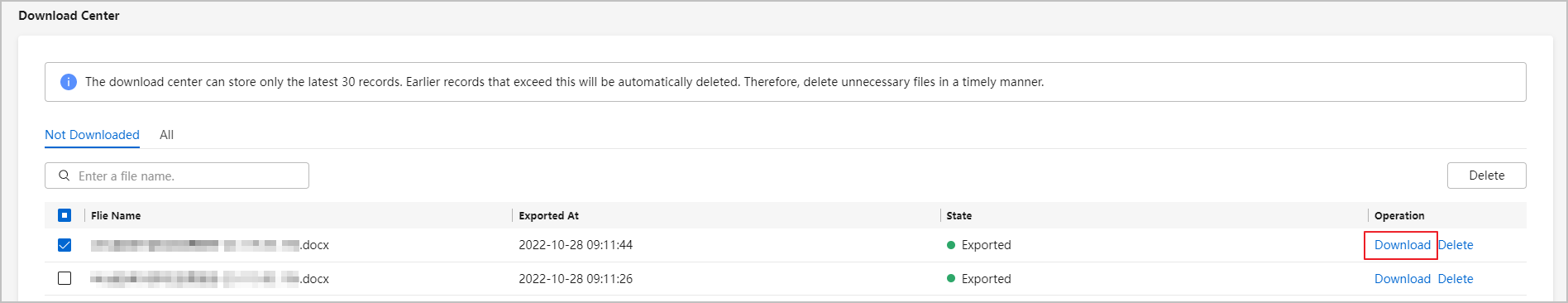Select the second .docx file name
This screenshot has width=1568, height=303.
click(x=210, y=279)
